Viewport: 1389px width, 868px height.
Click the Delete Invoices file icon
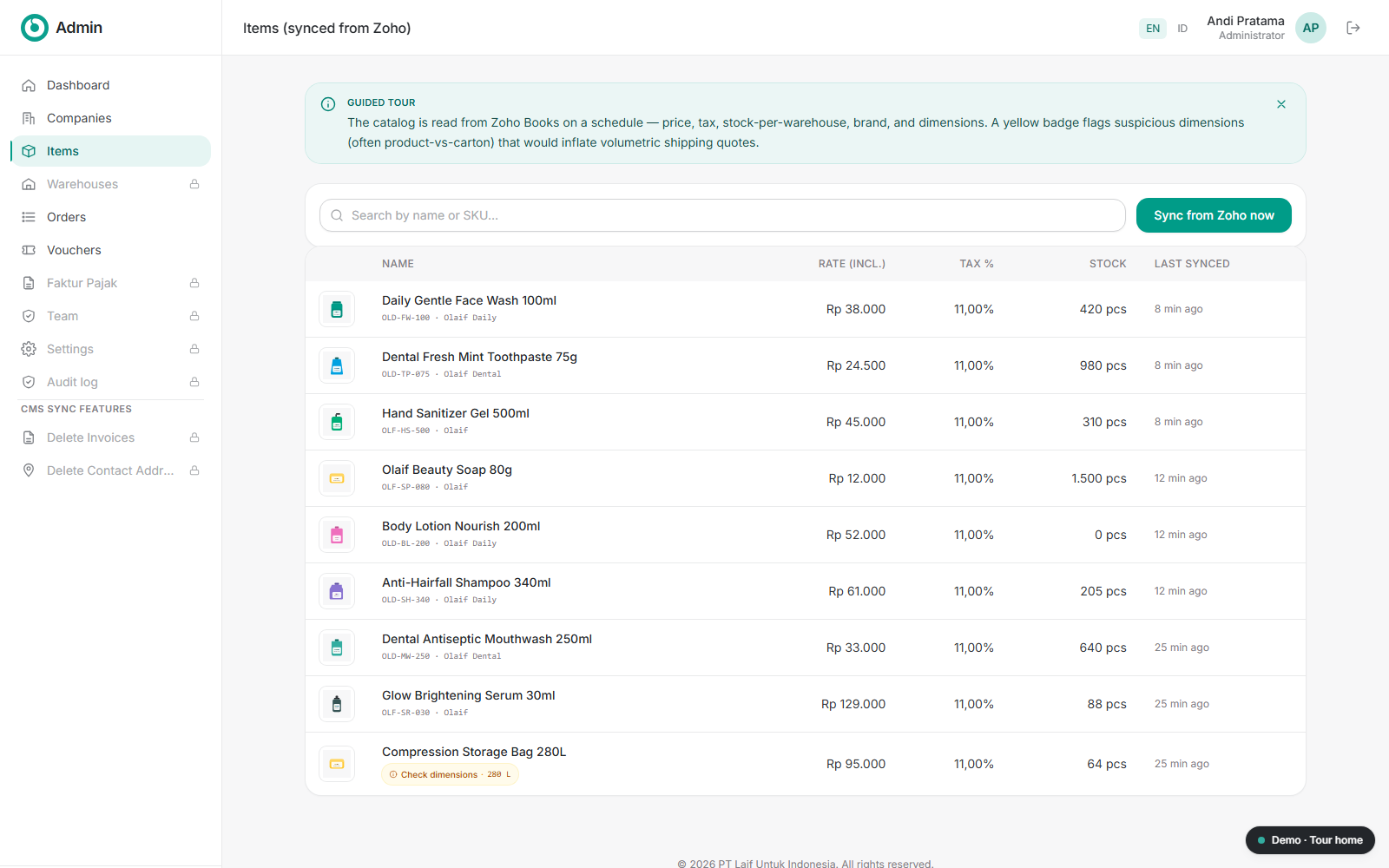(x=29, y=437)
